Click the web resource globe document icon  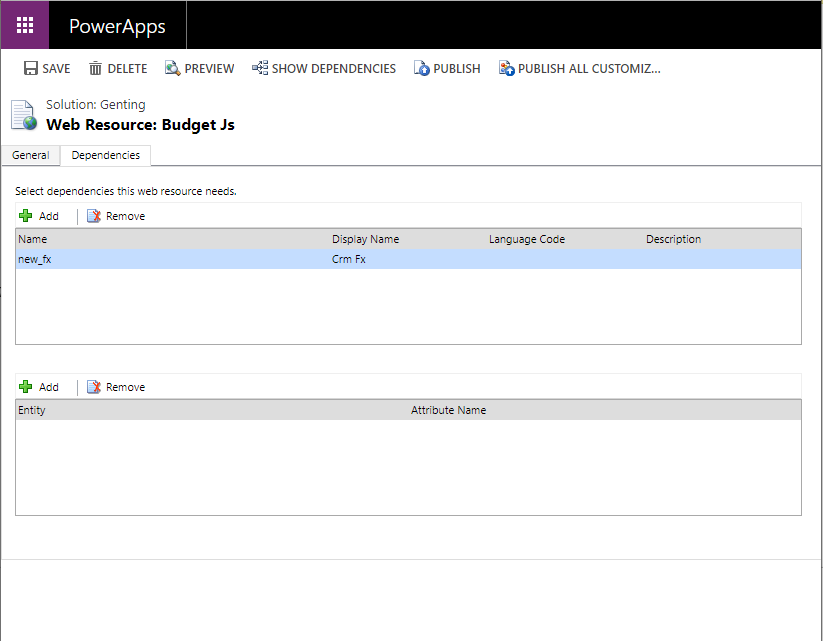(x=24, y=115)
